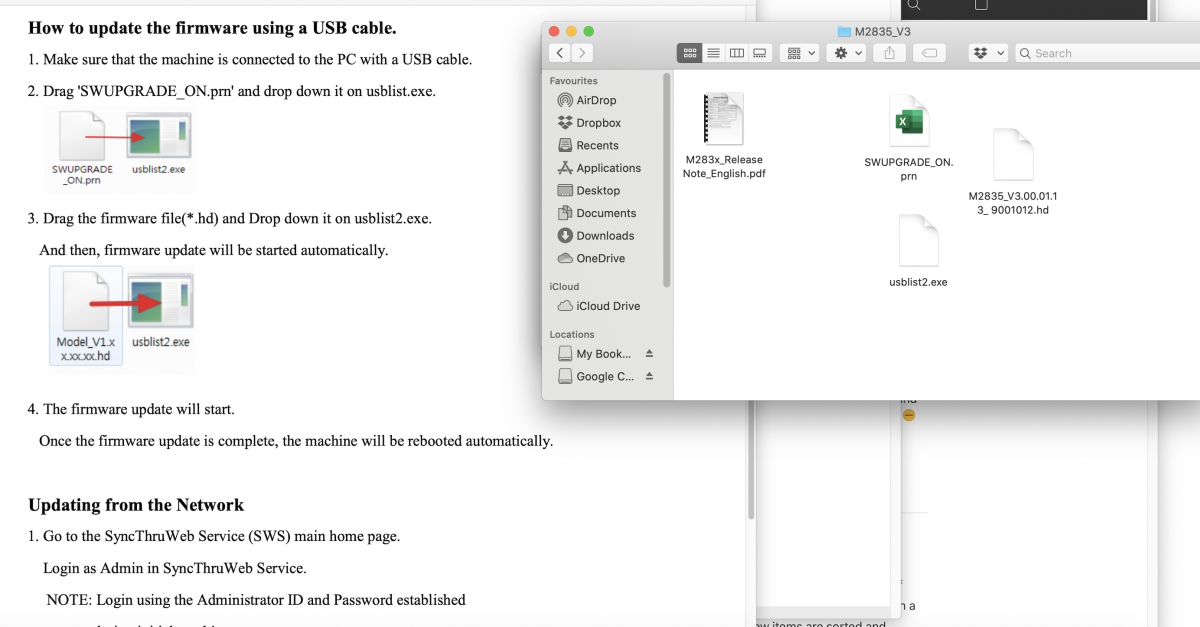Open the gear action menu

[x=847, y=53]
